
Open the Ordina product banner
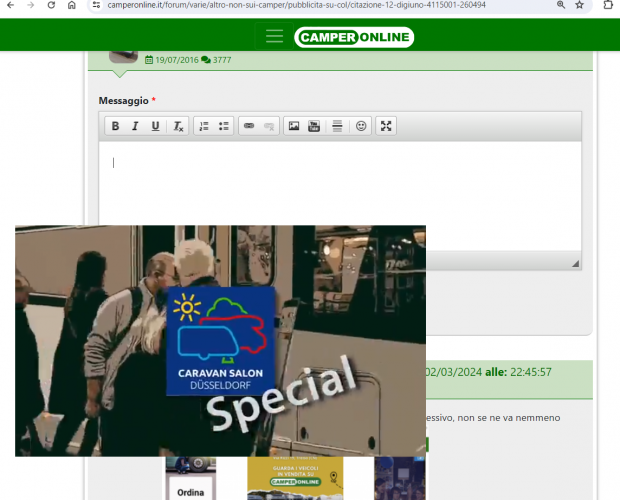(x=191, y=478)
